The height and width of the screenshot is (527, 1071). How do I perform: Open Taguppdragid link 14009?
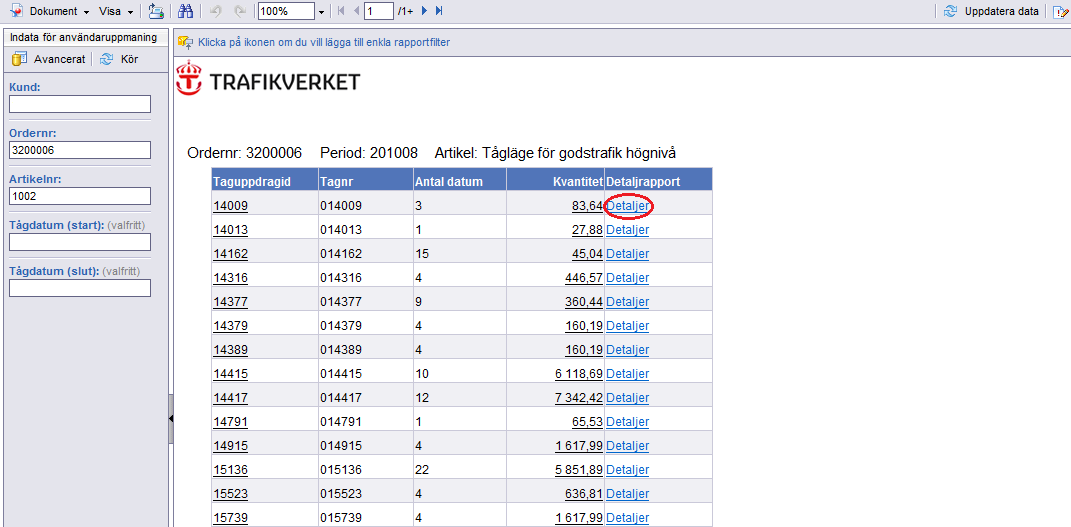coord(230,205)
